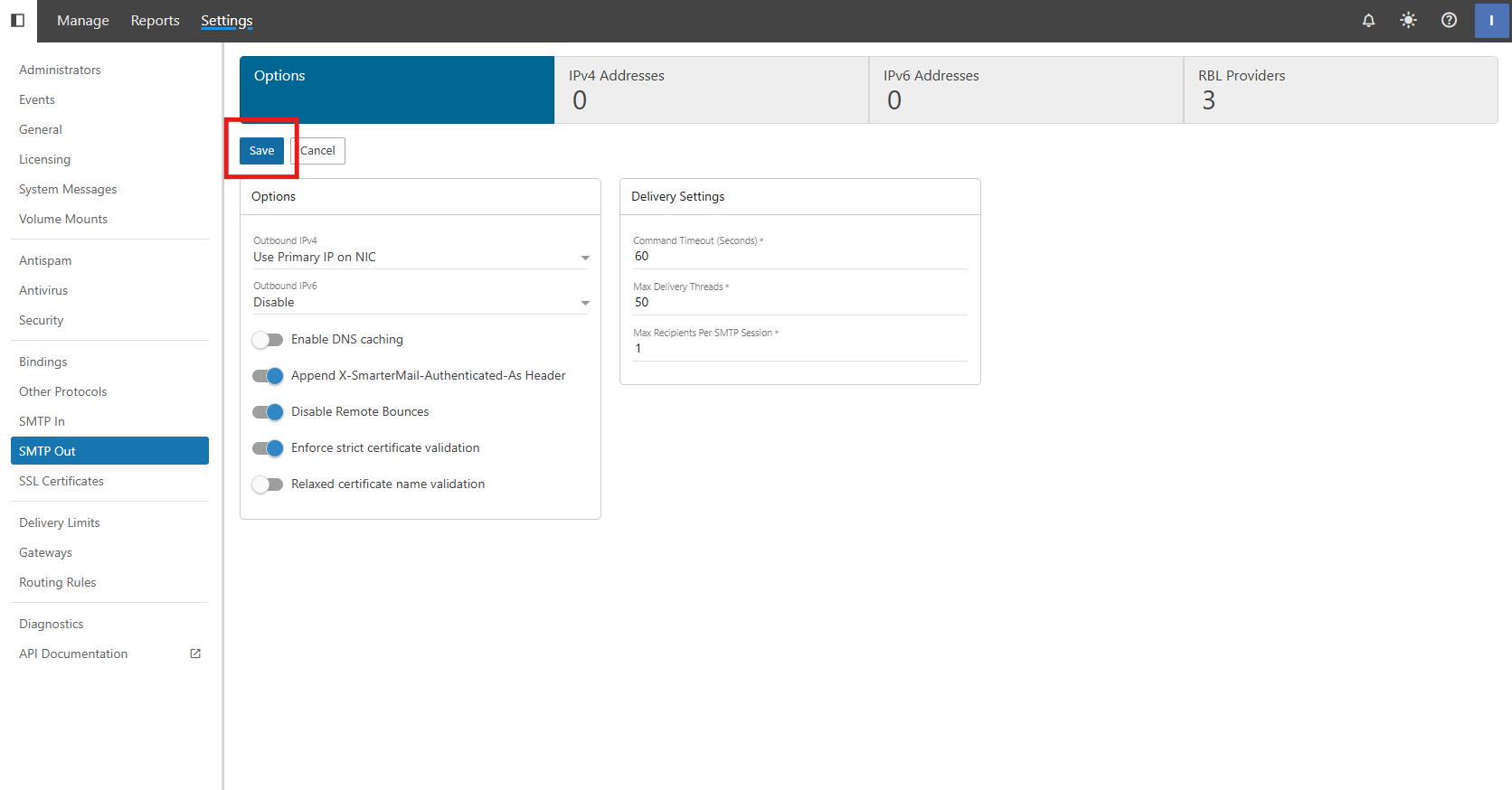
Task: Click the Command Timeout seconds field
Action: [x=799, y=257]
